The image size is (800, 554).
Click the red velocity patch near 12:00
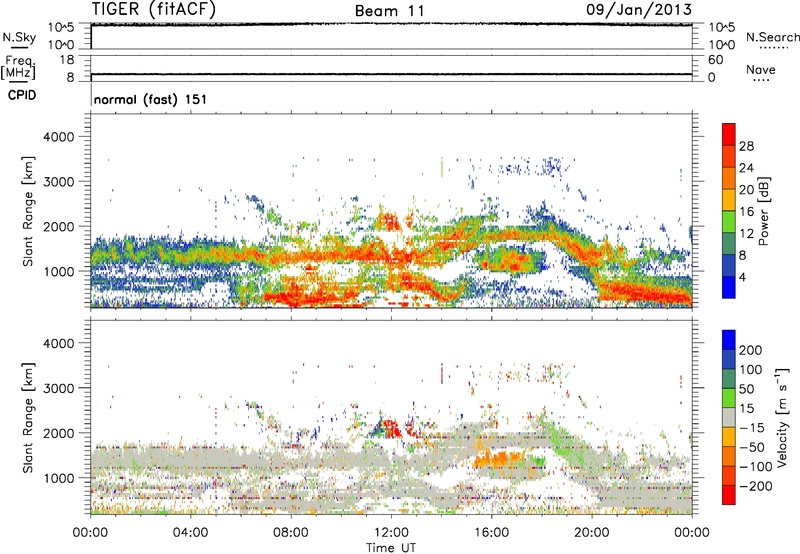(x=392, y=427)
